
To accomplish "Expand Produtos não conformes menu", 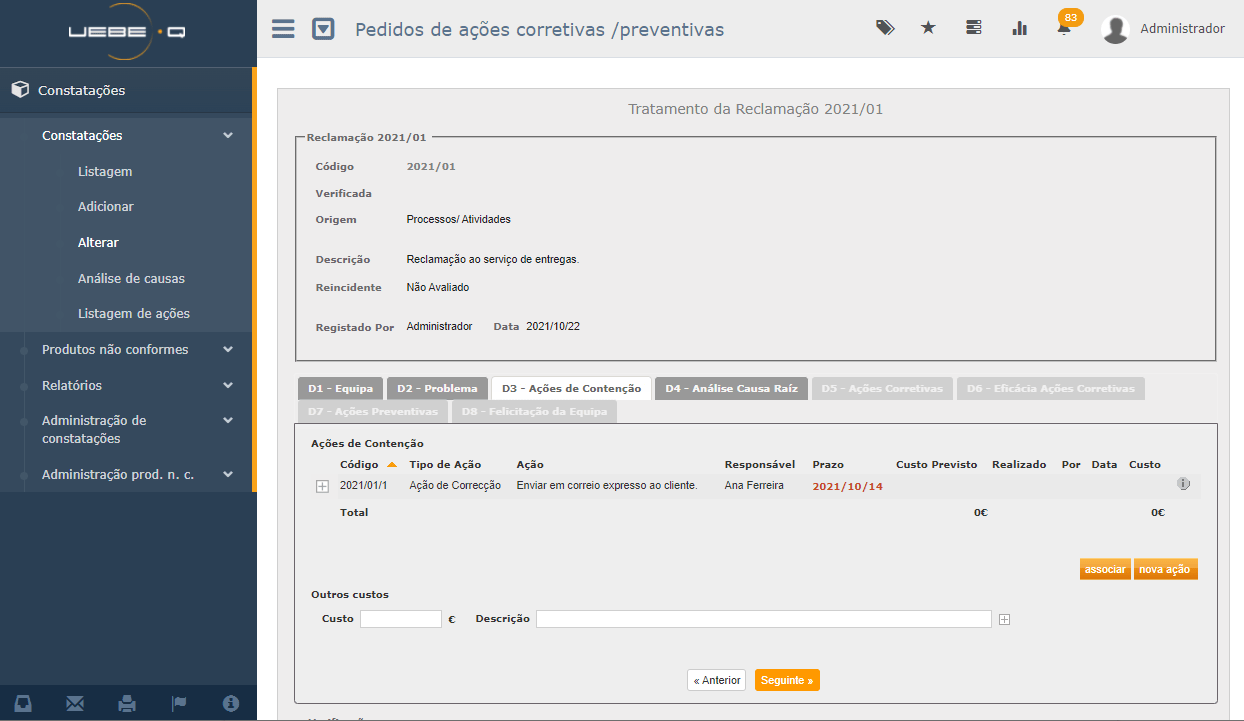I will [115, 349].
